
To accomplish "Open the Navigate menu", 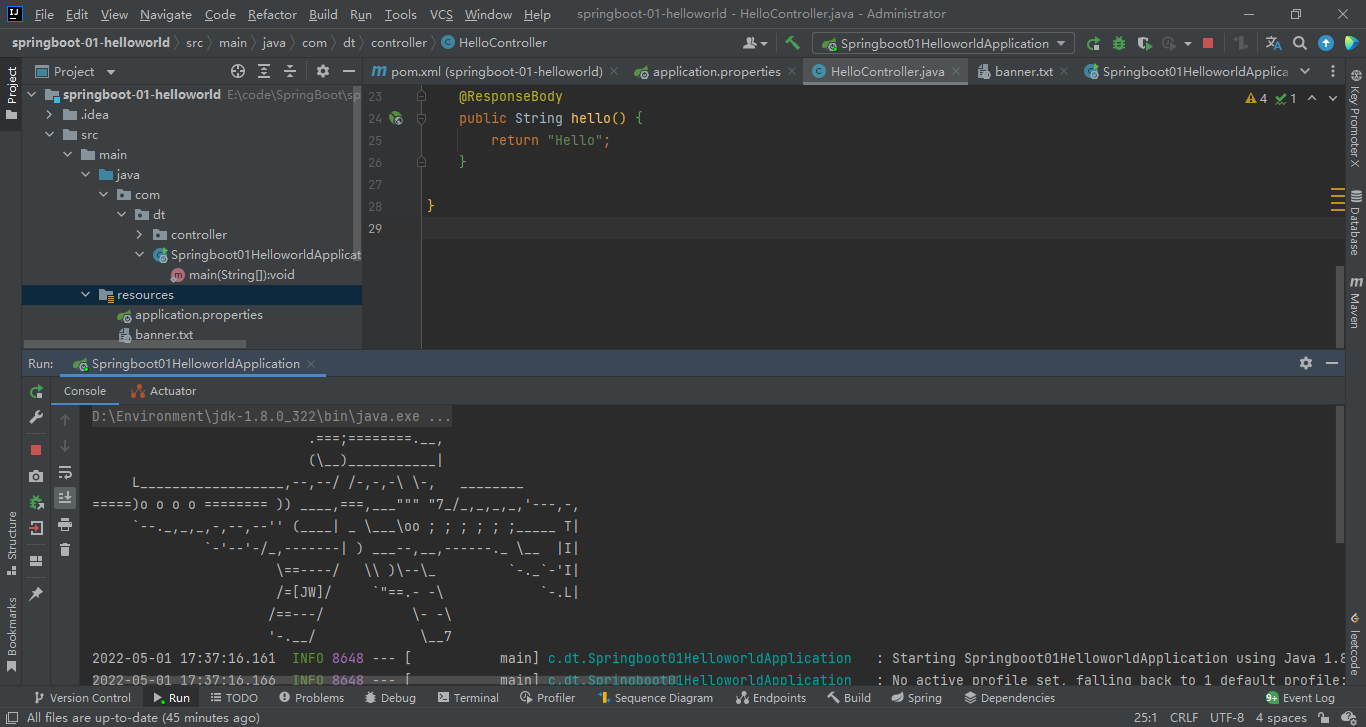I will pyautogui.click(x=166, y=14).
